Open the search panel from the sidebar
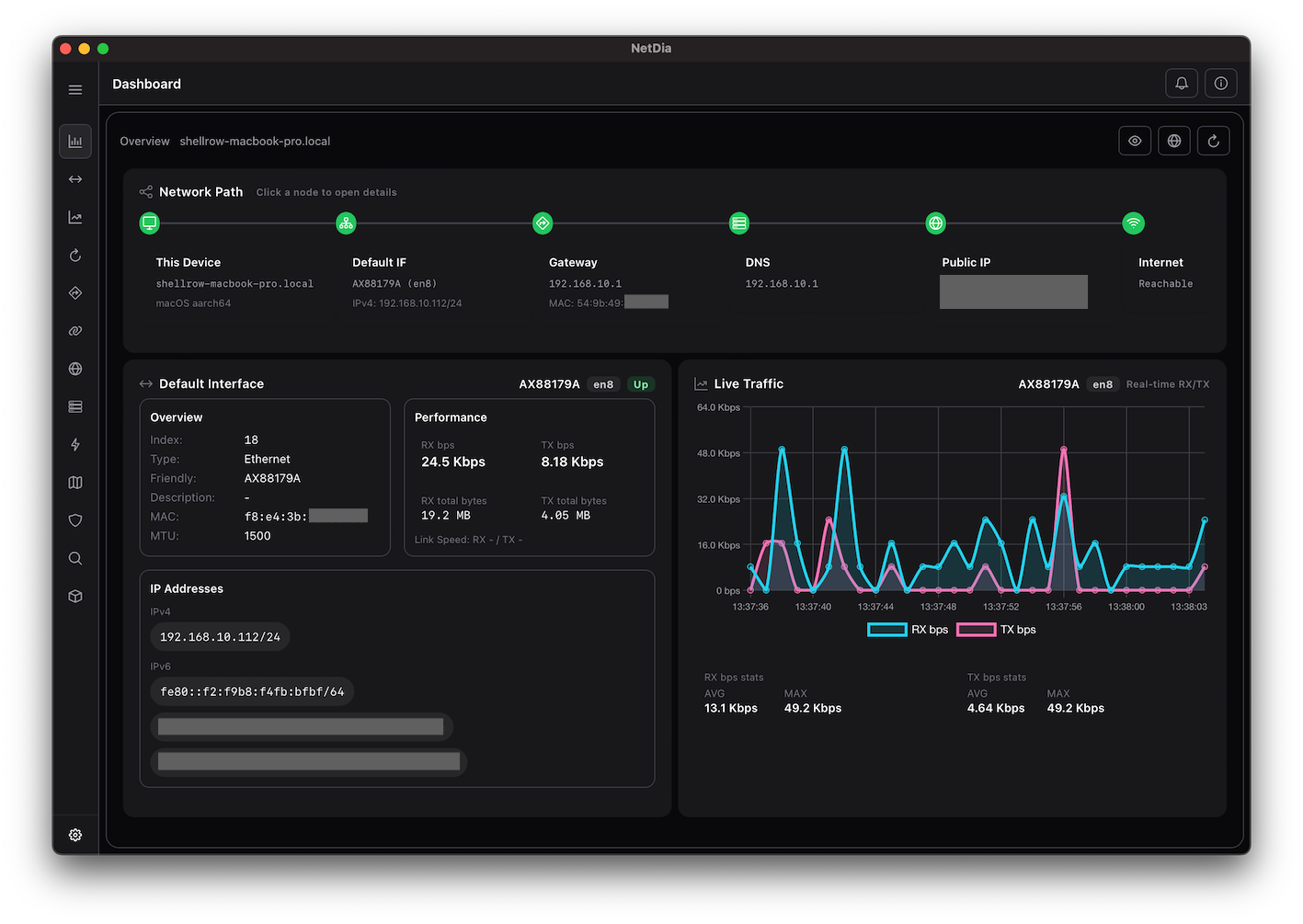 click(x=75, y=558)
